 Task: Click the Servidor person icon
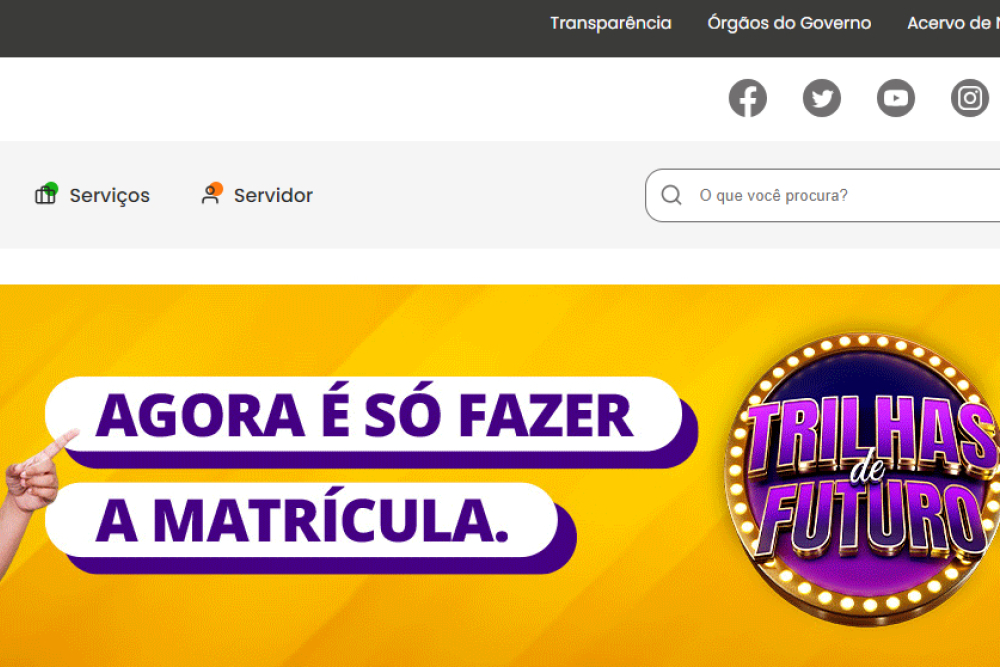210,194
